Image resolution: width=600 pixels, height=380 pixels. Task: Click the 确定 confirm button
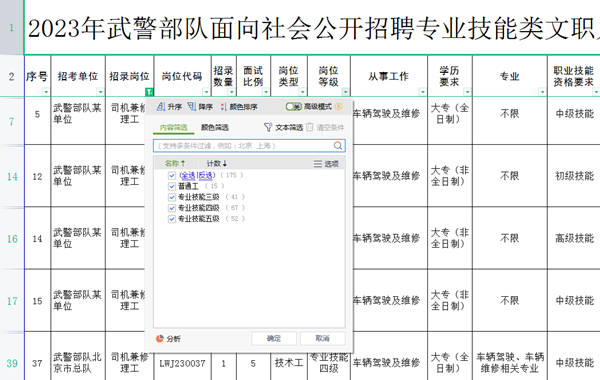(x=274, y=338)
